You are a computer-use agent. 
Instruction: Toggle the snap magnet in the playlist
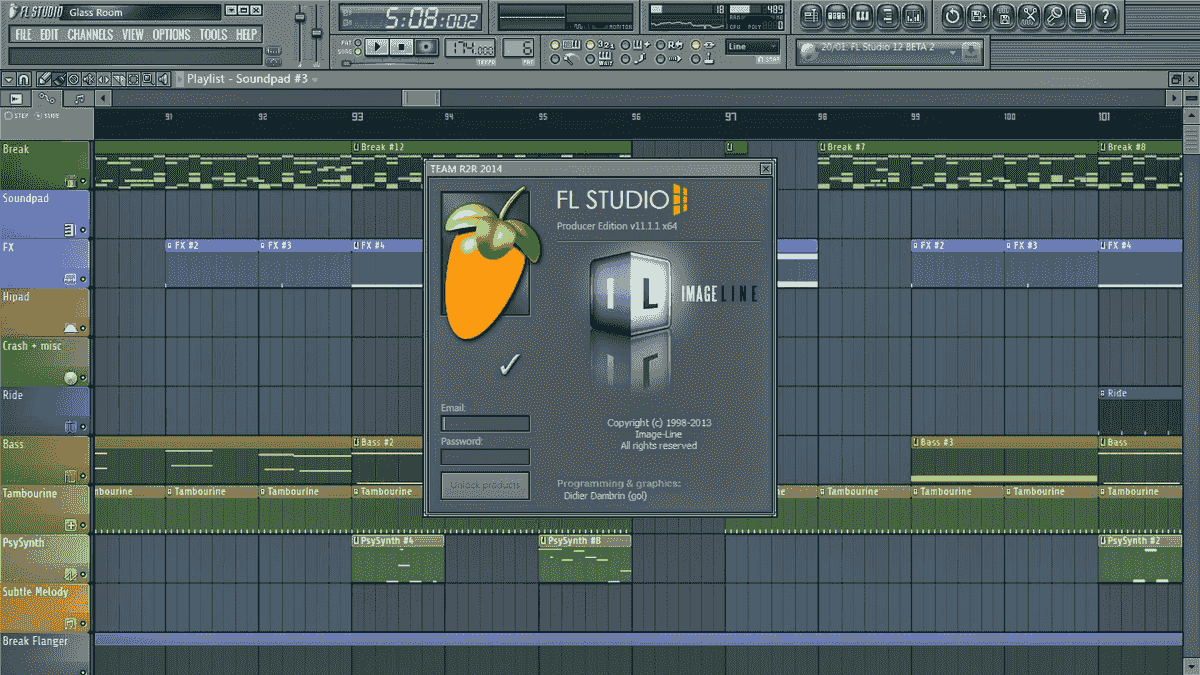[24, 79]
